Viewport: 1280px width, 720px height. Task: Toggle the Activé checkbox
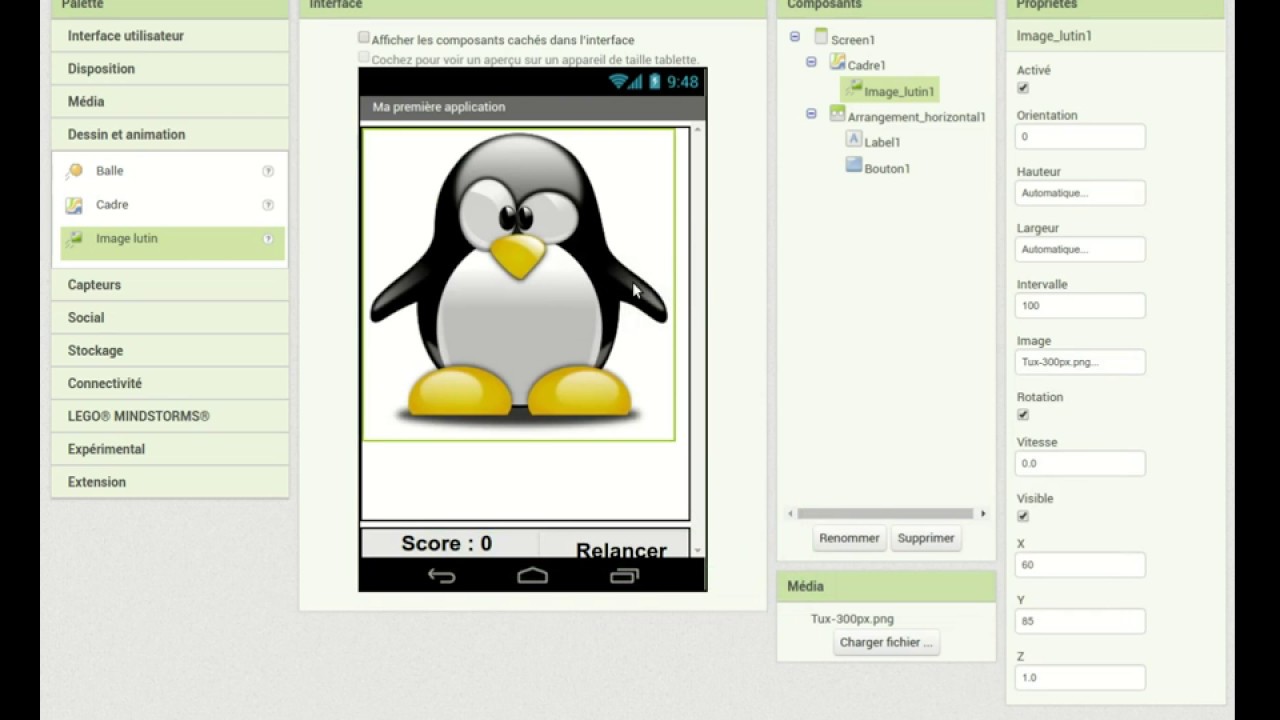(x=1023, y=88)
